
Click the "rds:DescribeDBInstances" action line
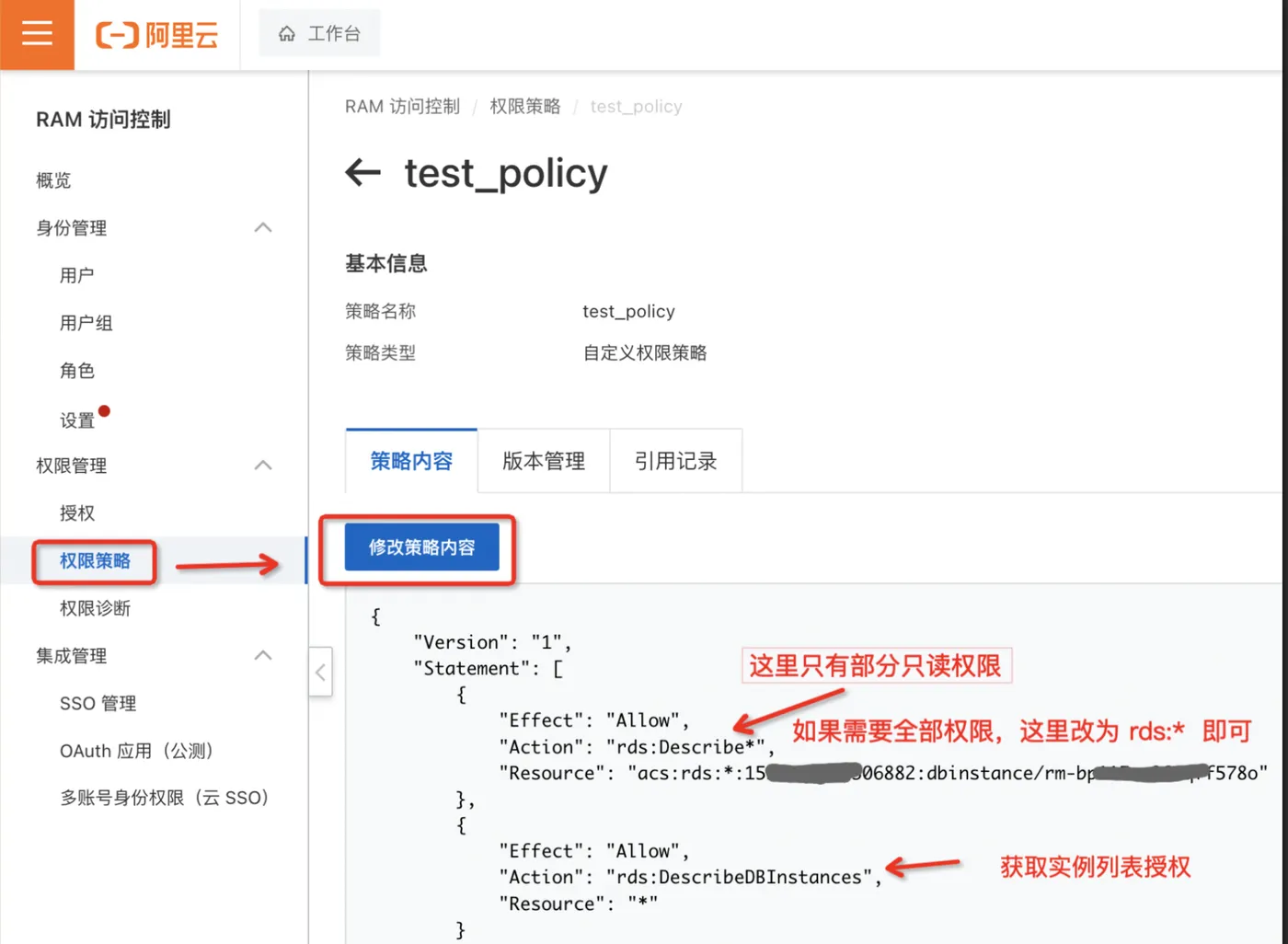tap(690, 878)
